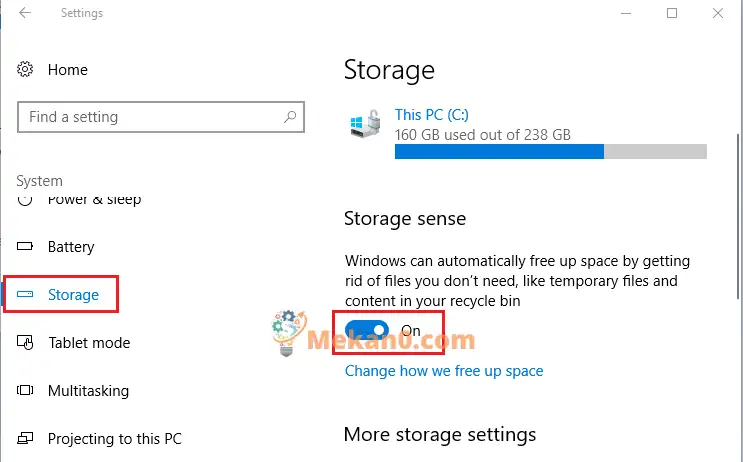Turn off the Storage sense toggle
This screenshot has width=743, height=462.
(x=367, y=330)
